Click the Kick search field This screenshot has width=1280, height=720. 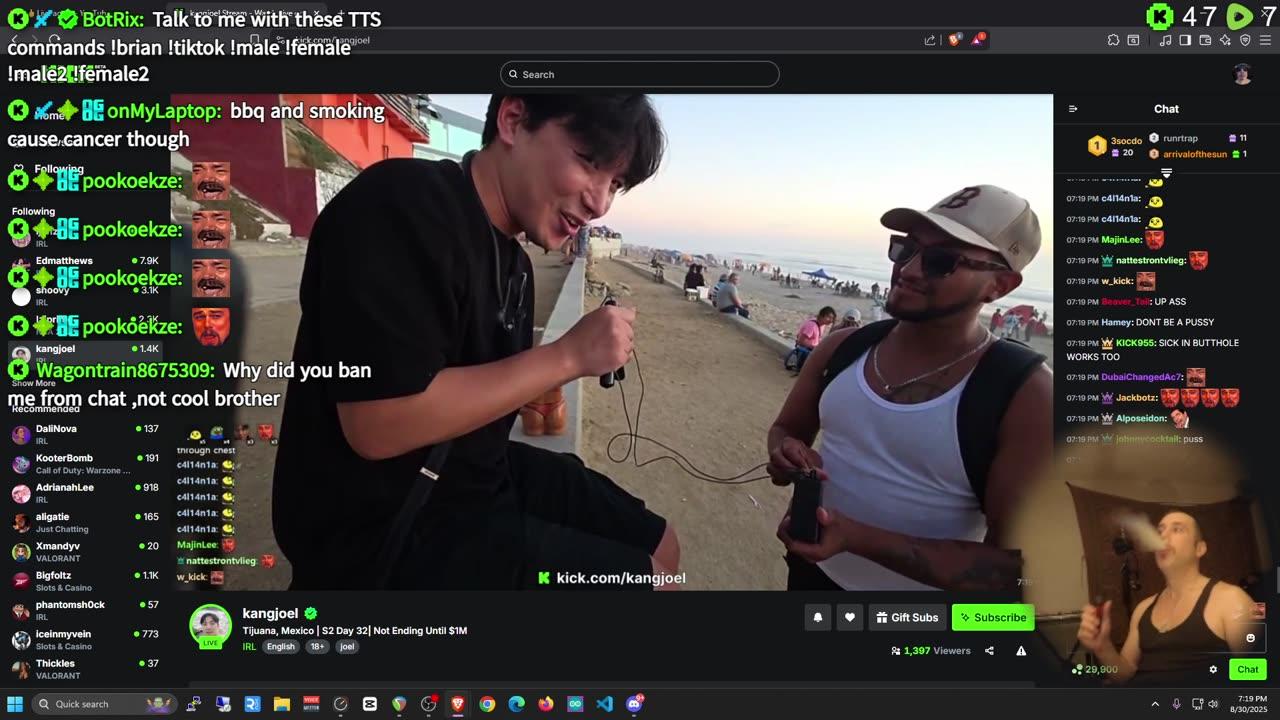pos(640,74)
